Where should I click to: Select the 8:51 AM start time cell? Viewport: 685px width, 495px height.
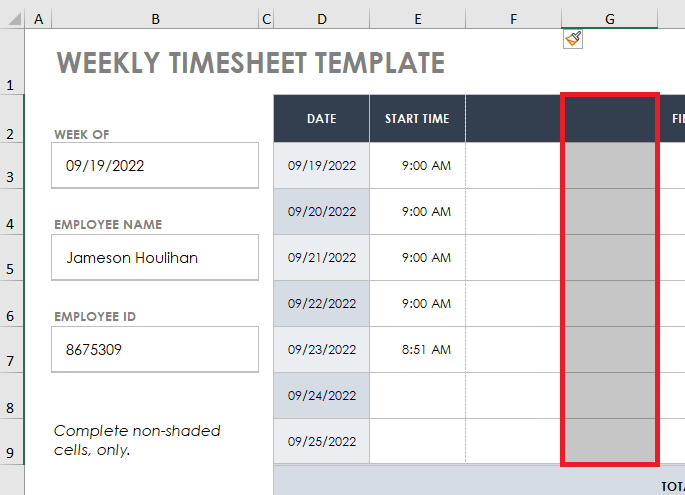[x=418, y=350]
